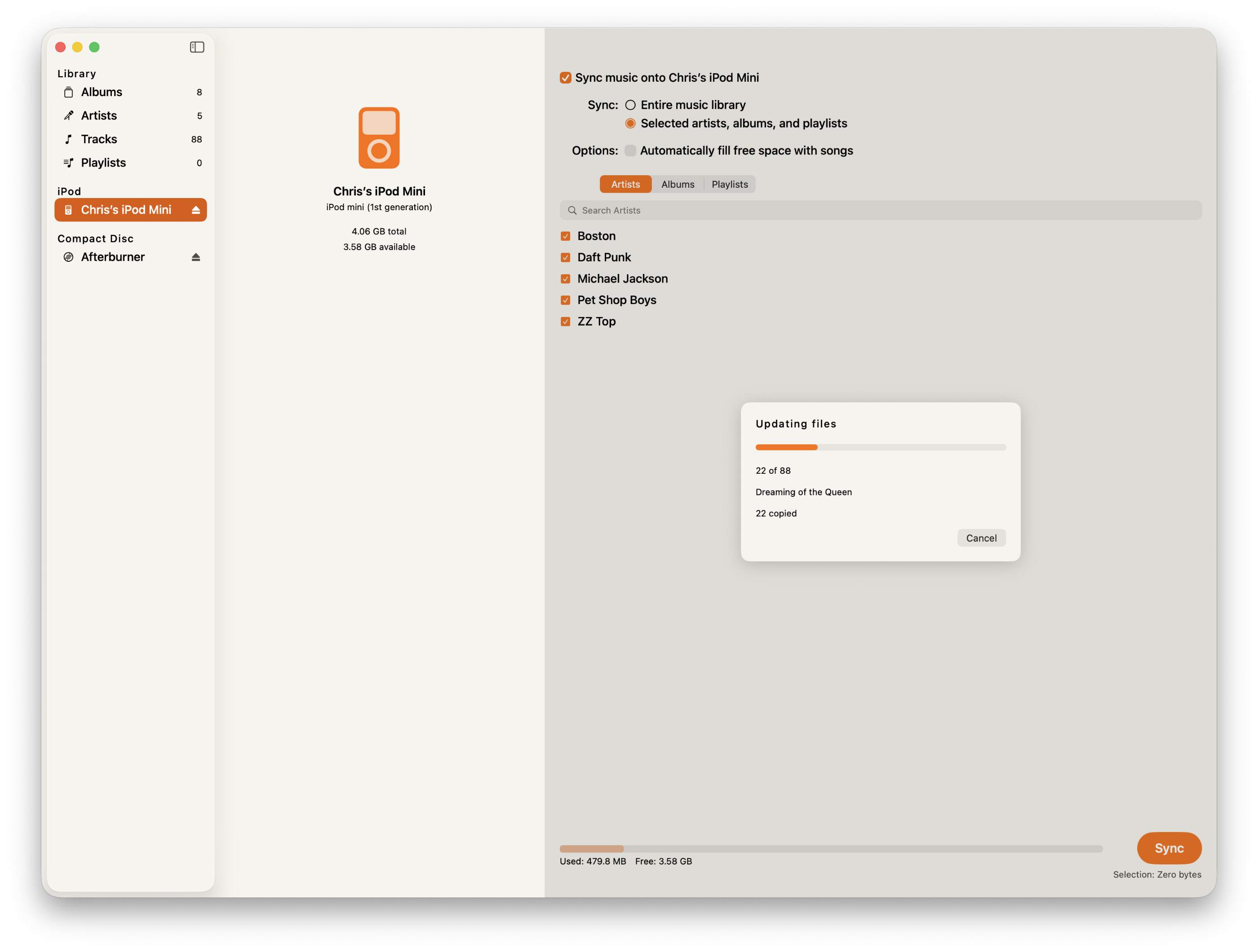
Task: Toggle the sidebar visibility icon
Action: (x=197, y=47)
